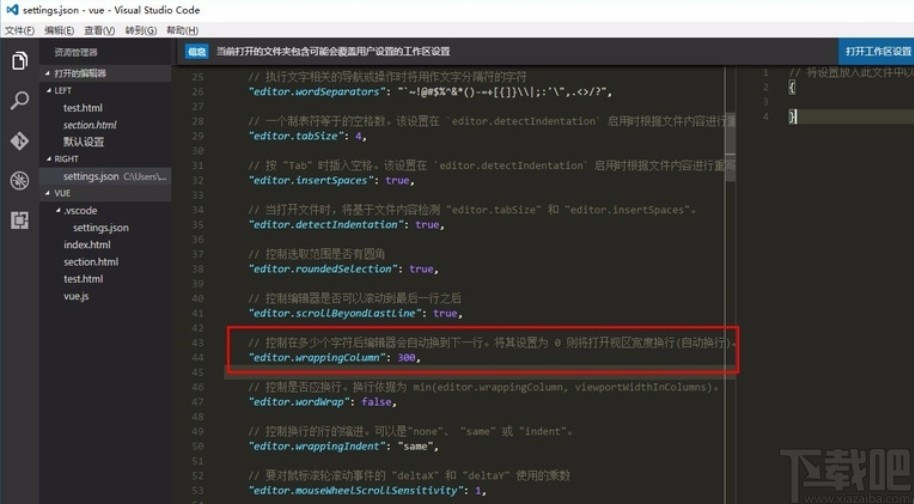Open the 文件(F) menu
914x504 pixels.
tap(19, 30)
